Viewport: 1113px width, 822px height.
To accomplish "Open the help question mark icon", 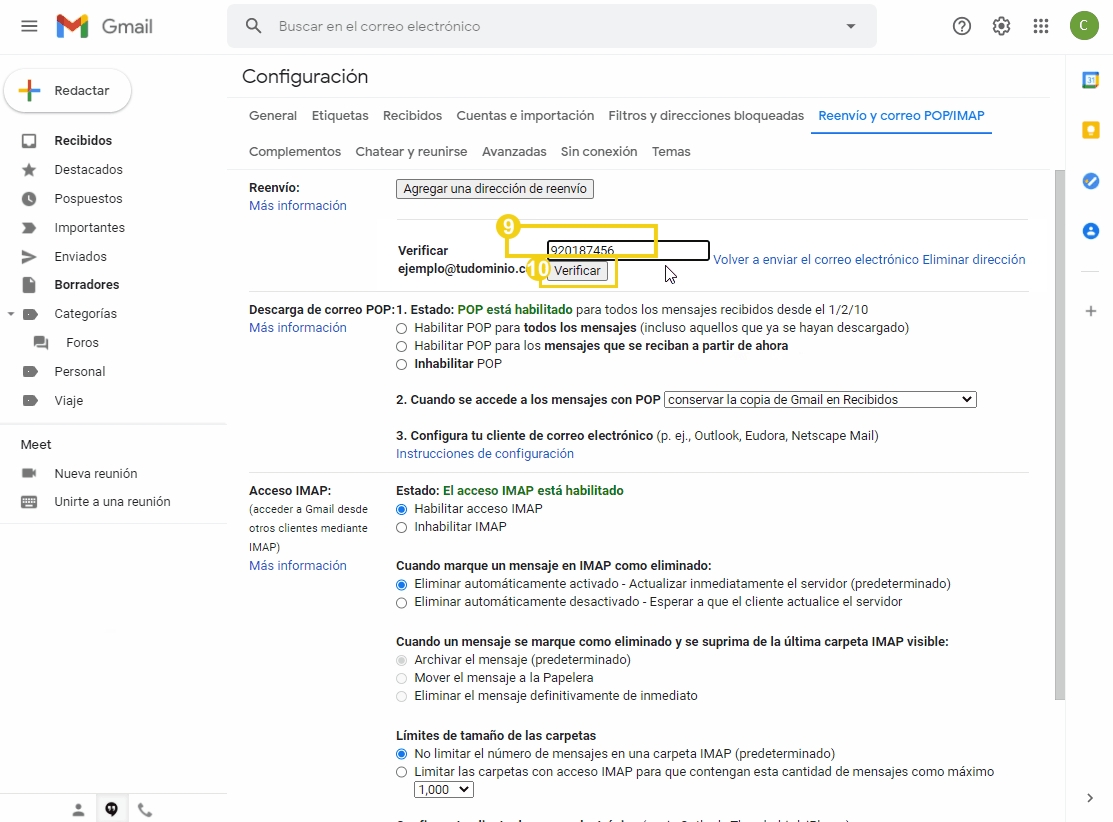I will pos(961,26).
